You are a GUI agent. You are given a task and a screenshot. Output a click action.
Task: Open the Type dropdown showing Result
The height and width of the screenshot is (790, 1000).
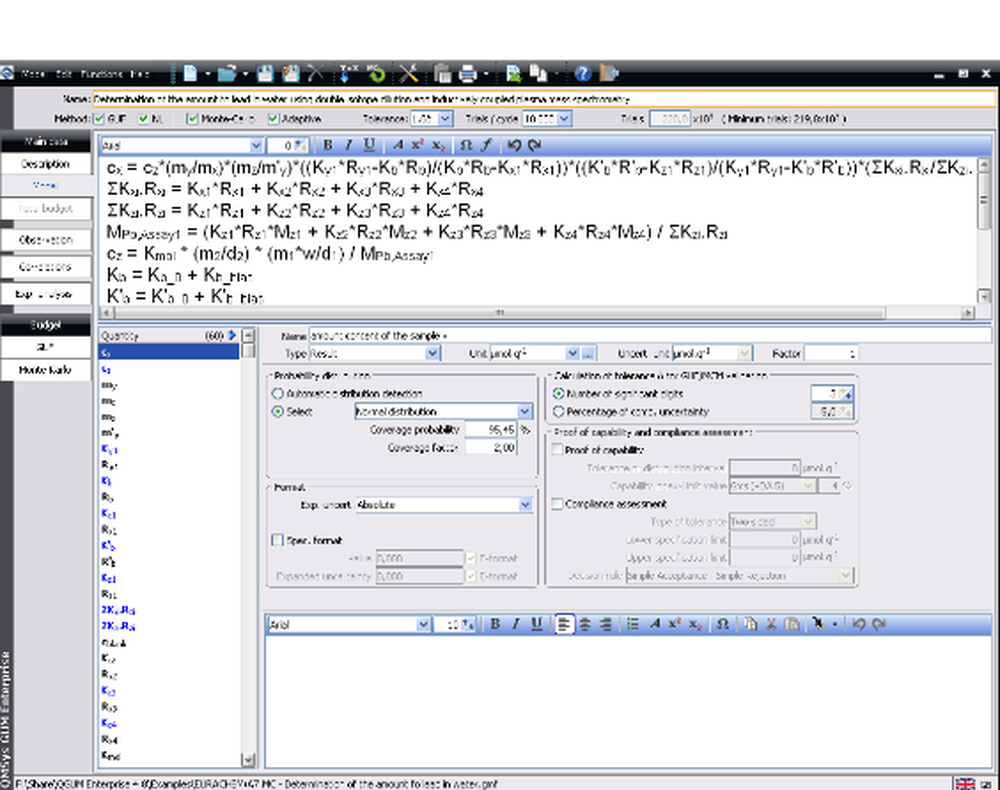tap(432, 353)
